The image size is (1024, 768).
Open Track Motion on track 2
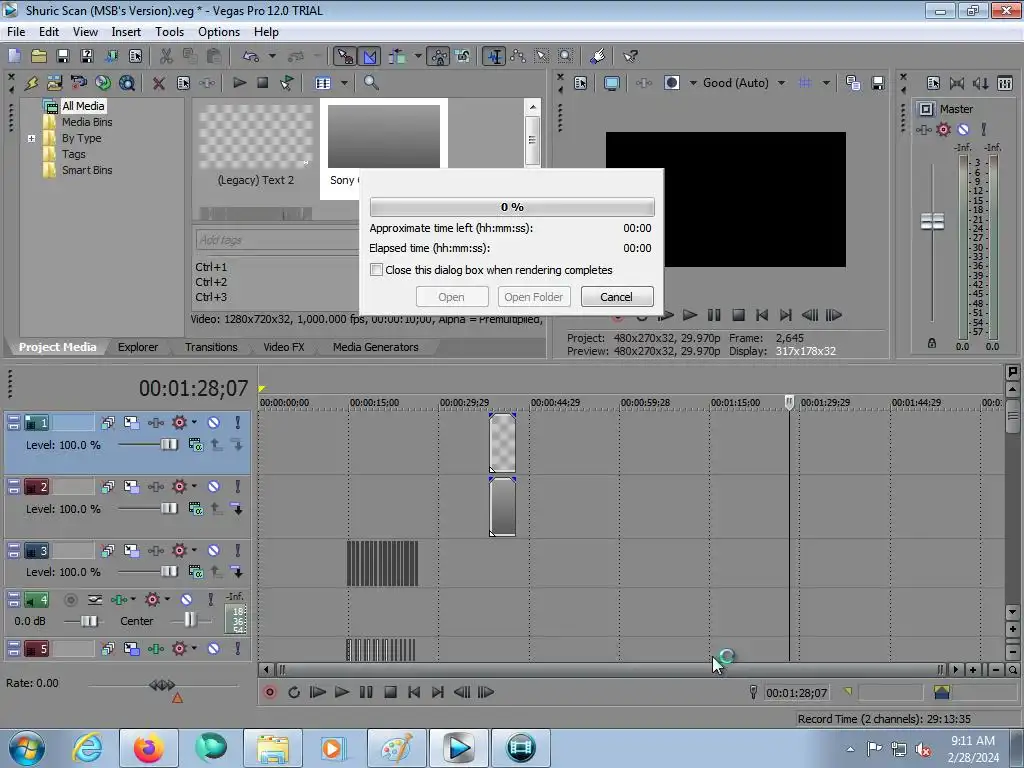tap(131, 487)
